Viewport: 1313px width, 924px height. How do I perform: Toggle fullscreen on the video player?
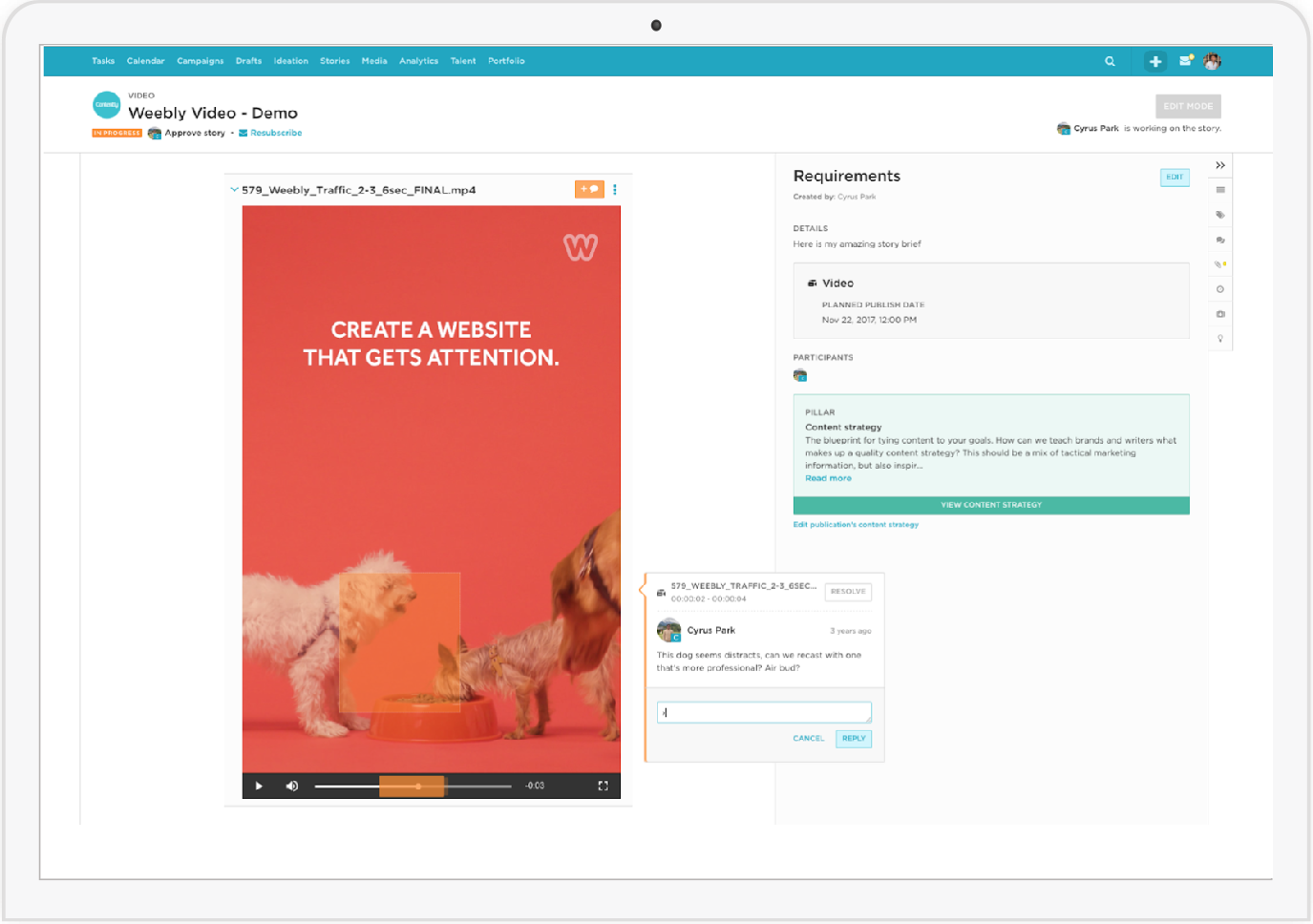603,786
